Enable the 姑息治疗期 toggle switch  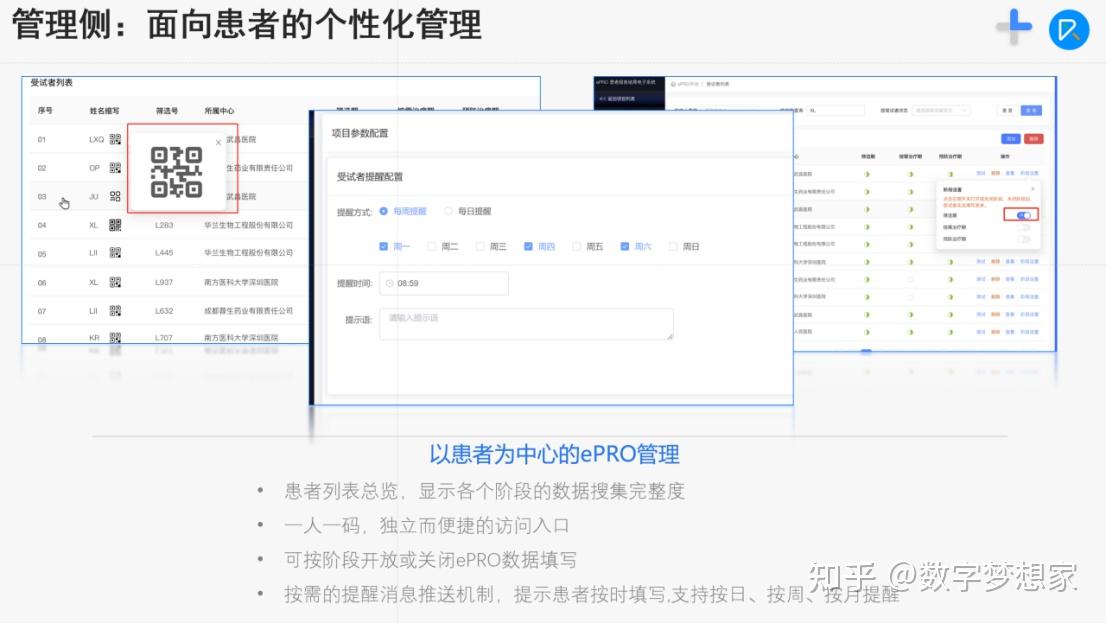(x=1023, y=227)
